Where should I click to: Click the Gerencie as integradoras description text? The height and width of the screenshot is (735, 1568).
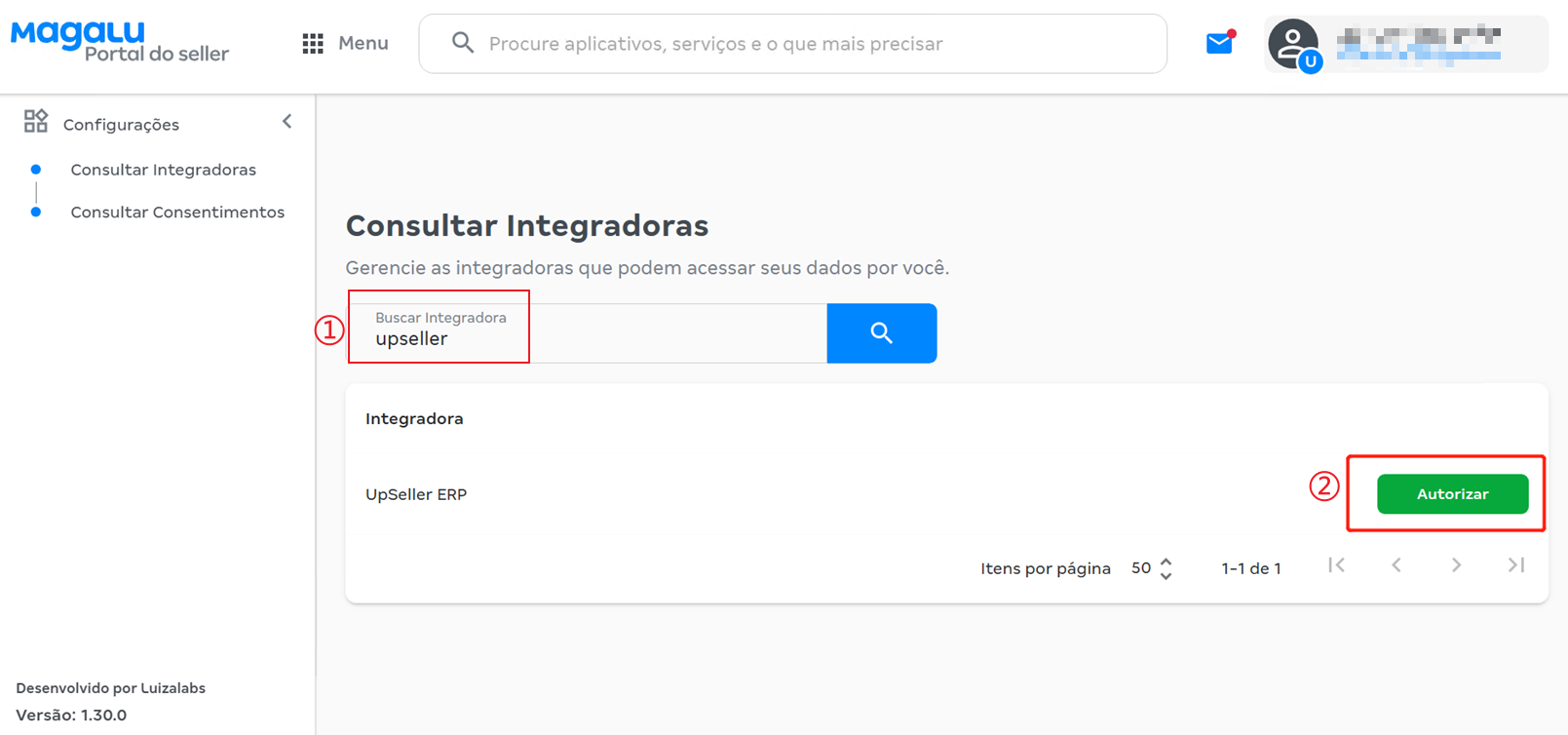coord(647,268)
